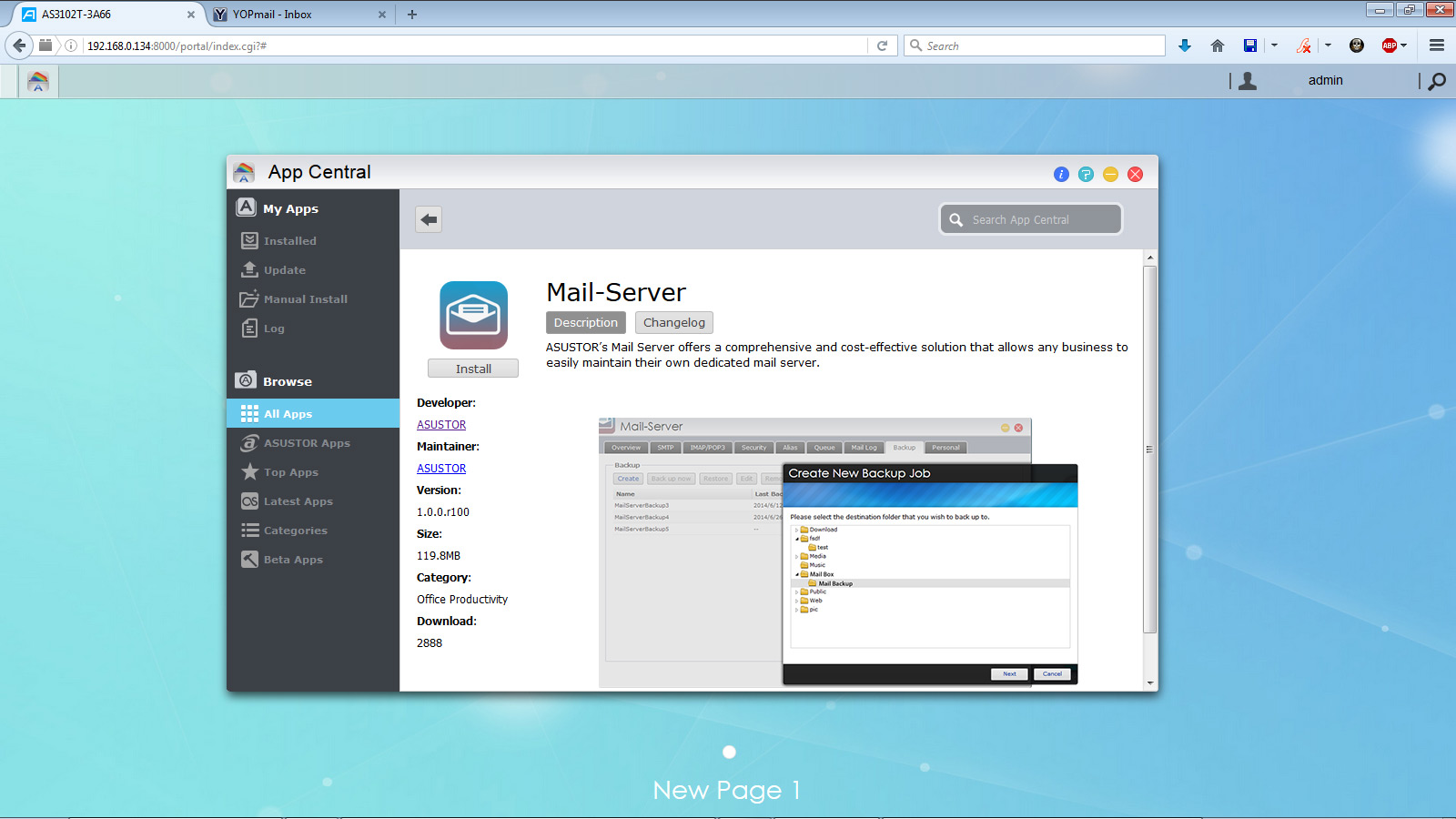Show Top Apps list
This screenshot has height=819, width=1456.
pos(291,472)
